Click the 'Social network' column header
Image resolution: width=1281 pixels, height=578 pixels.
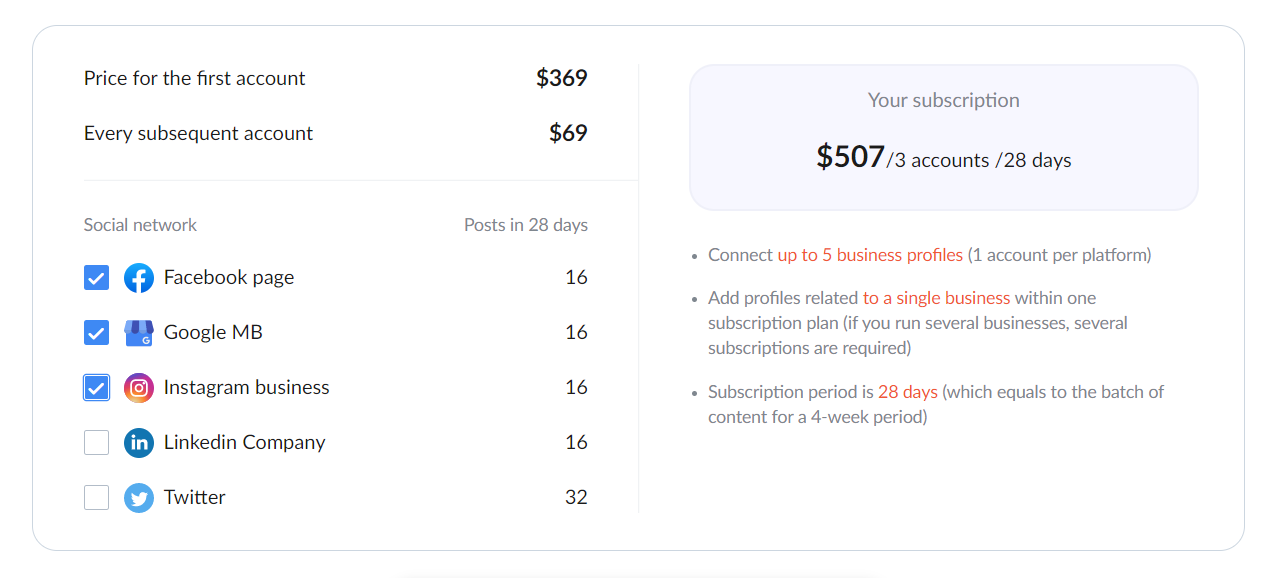click(140, 225)
